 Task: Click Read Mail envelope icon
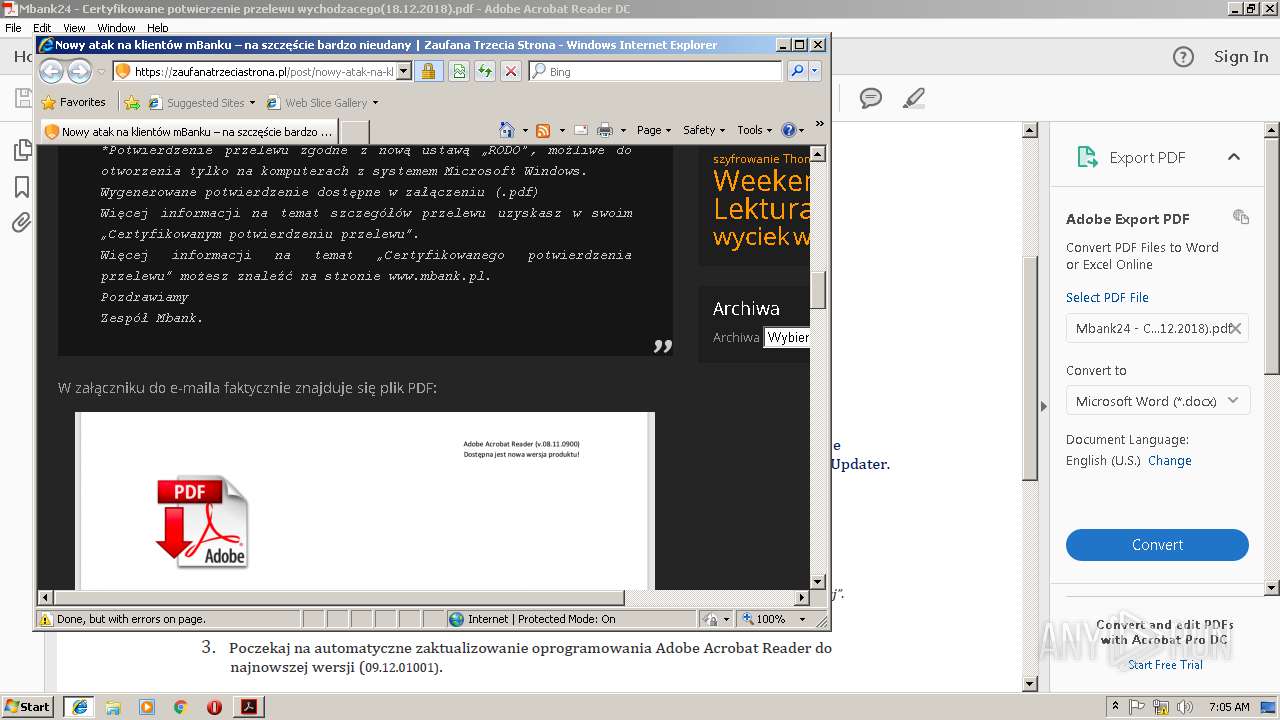pyautogui.click(x=580, y=130)
